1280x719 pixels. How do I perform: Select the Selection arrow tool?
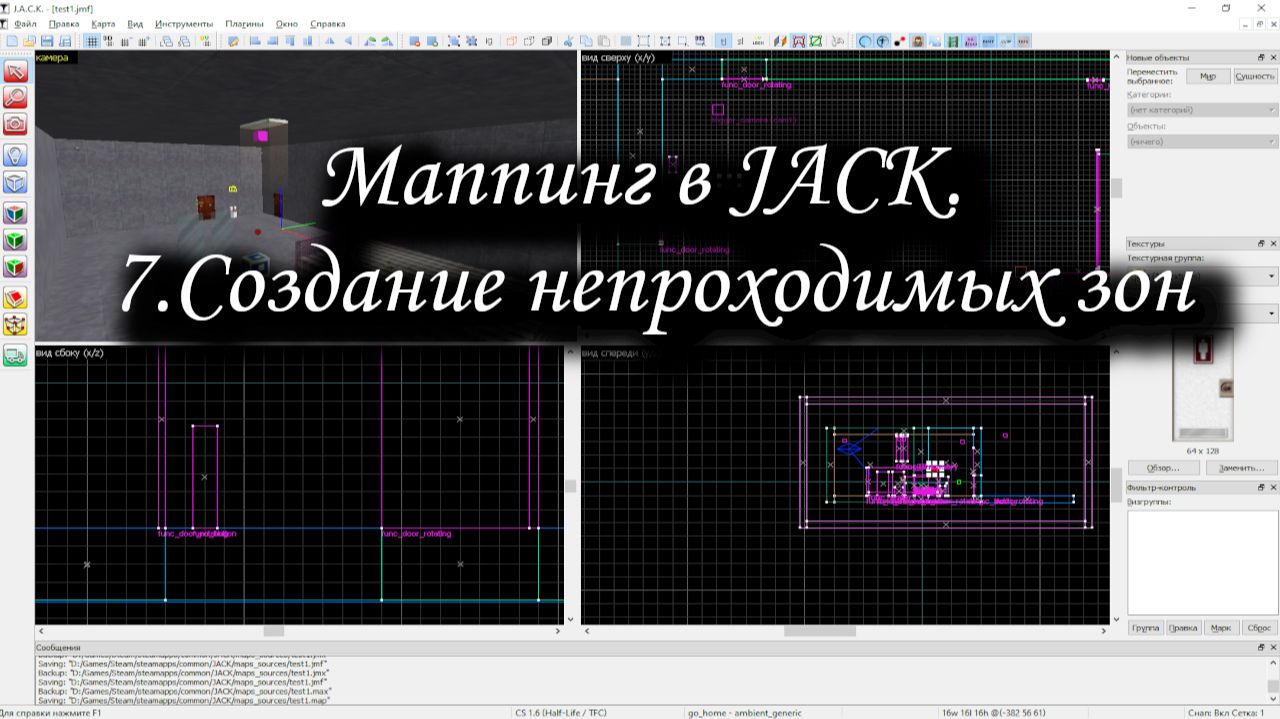point(16,71)
